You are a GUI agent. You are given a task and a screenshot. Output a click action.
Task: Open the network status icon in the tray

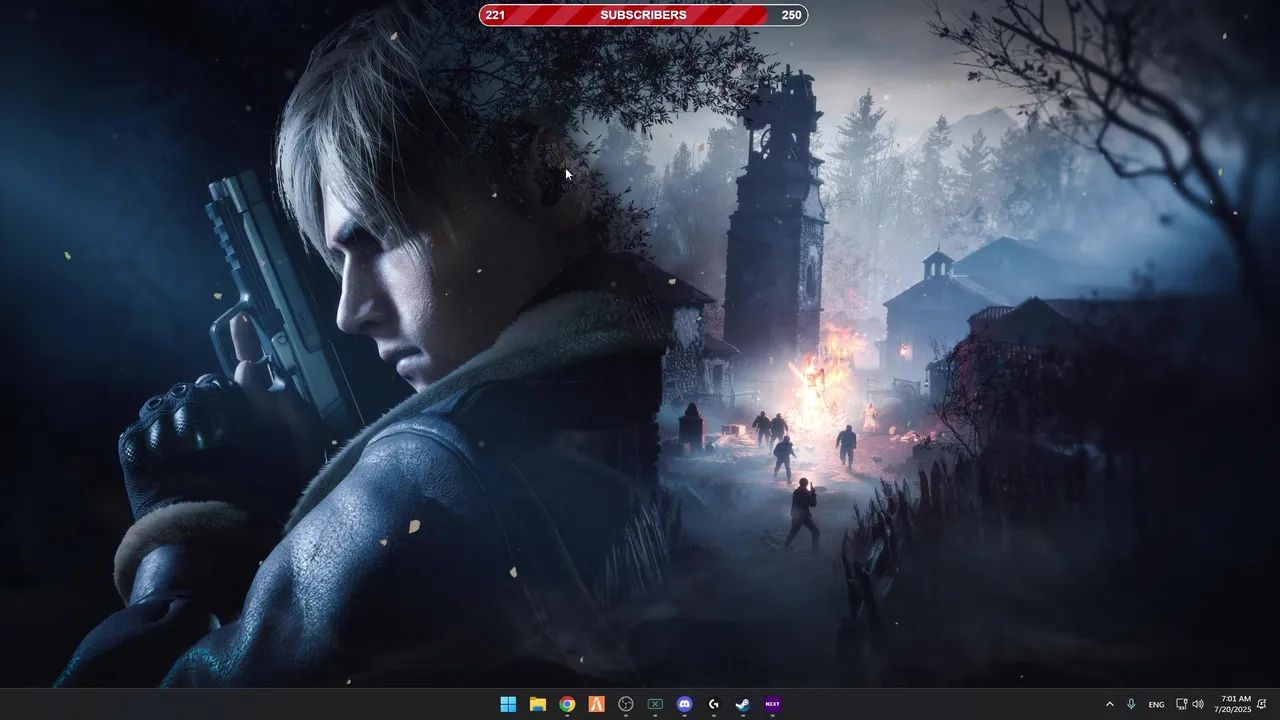[x=1181, y=704]
